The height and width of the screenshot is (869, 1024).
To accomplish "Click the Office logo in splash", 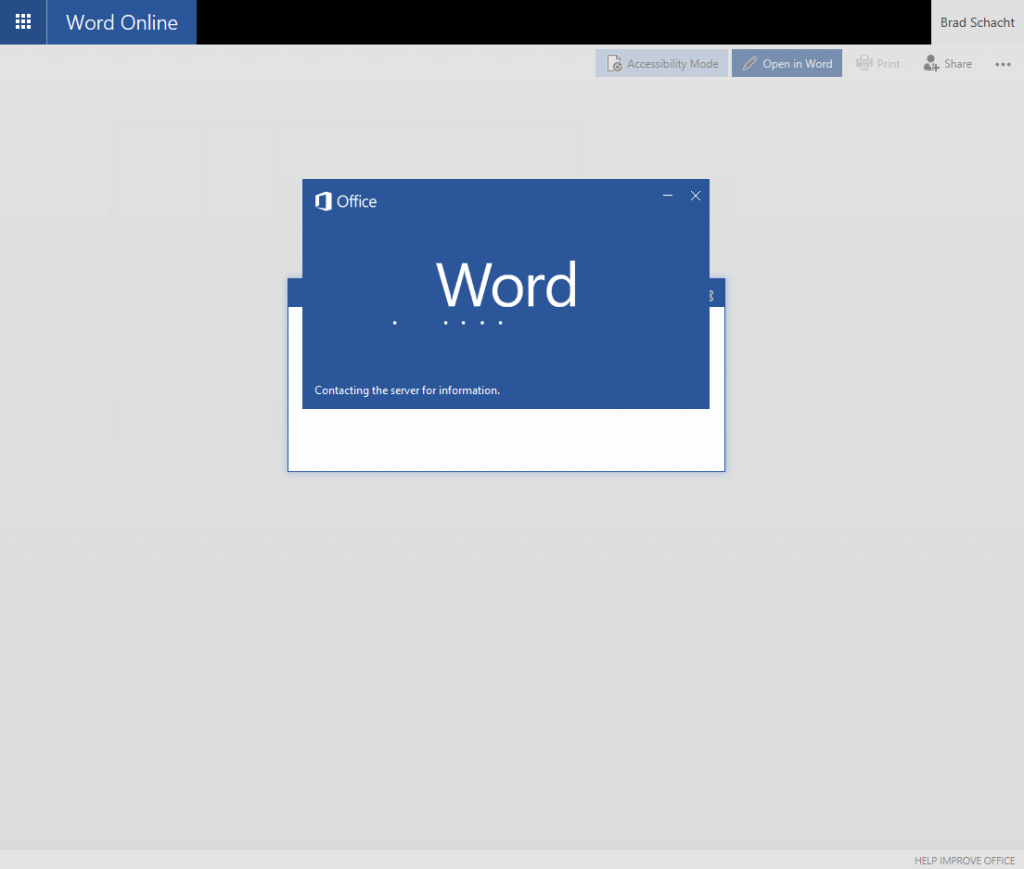I will point(346,201).
